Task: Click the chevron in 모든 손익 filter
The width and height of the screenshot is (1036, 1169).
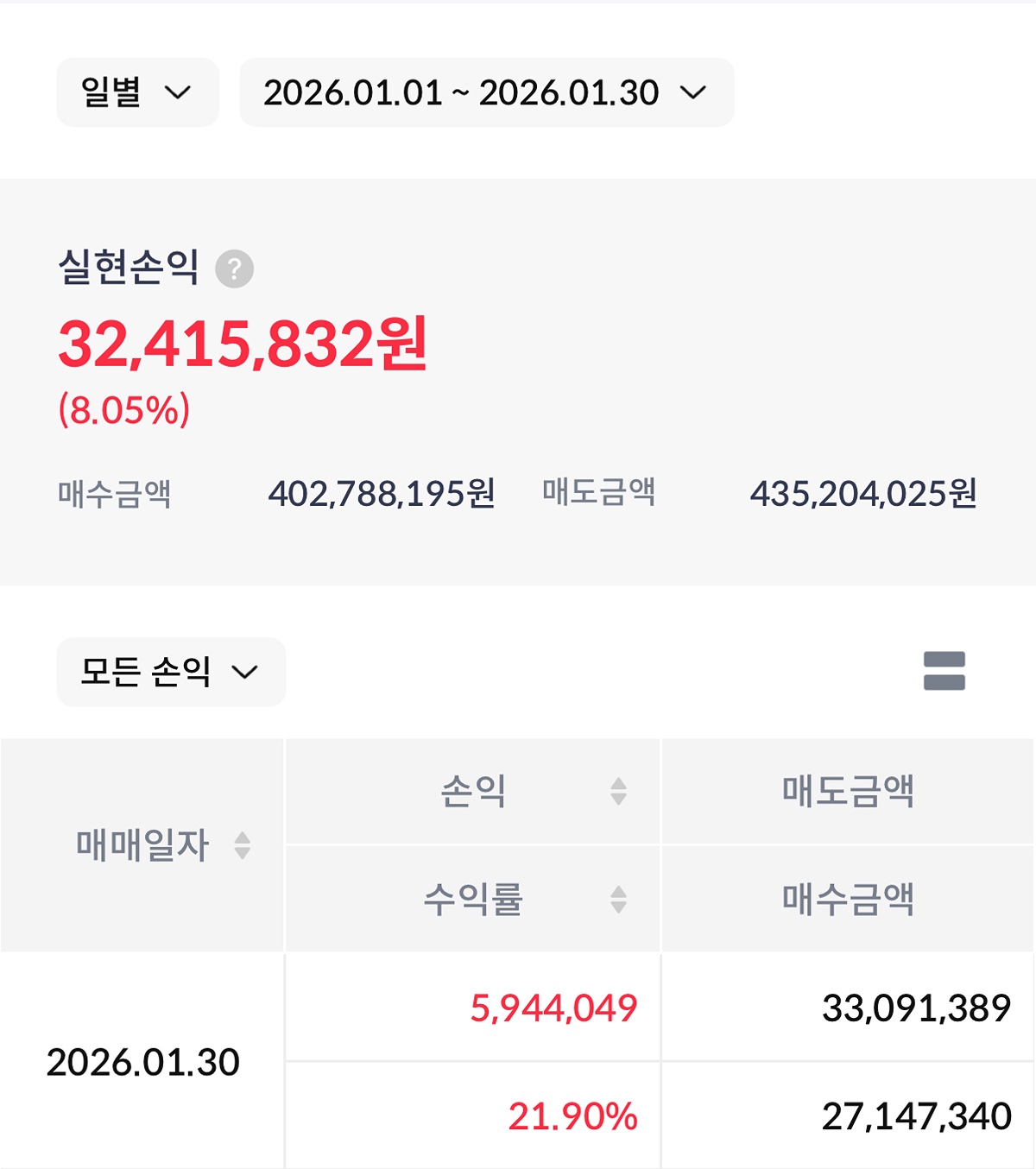Action: [245, 673]
